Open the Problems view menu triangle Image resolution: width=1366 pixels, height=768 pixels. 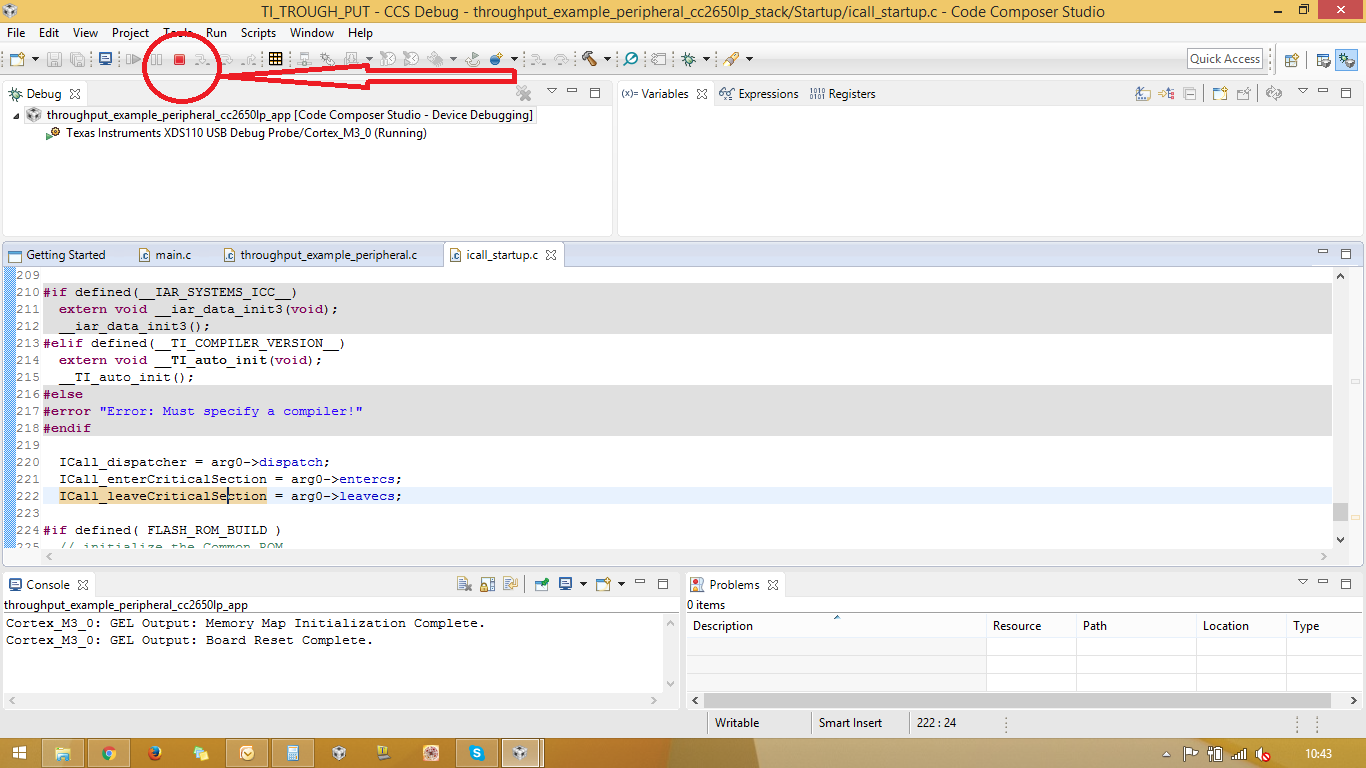point(1302,582)
